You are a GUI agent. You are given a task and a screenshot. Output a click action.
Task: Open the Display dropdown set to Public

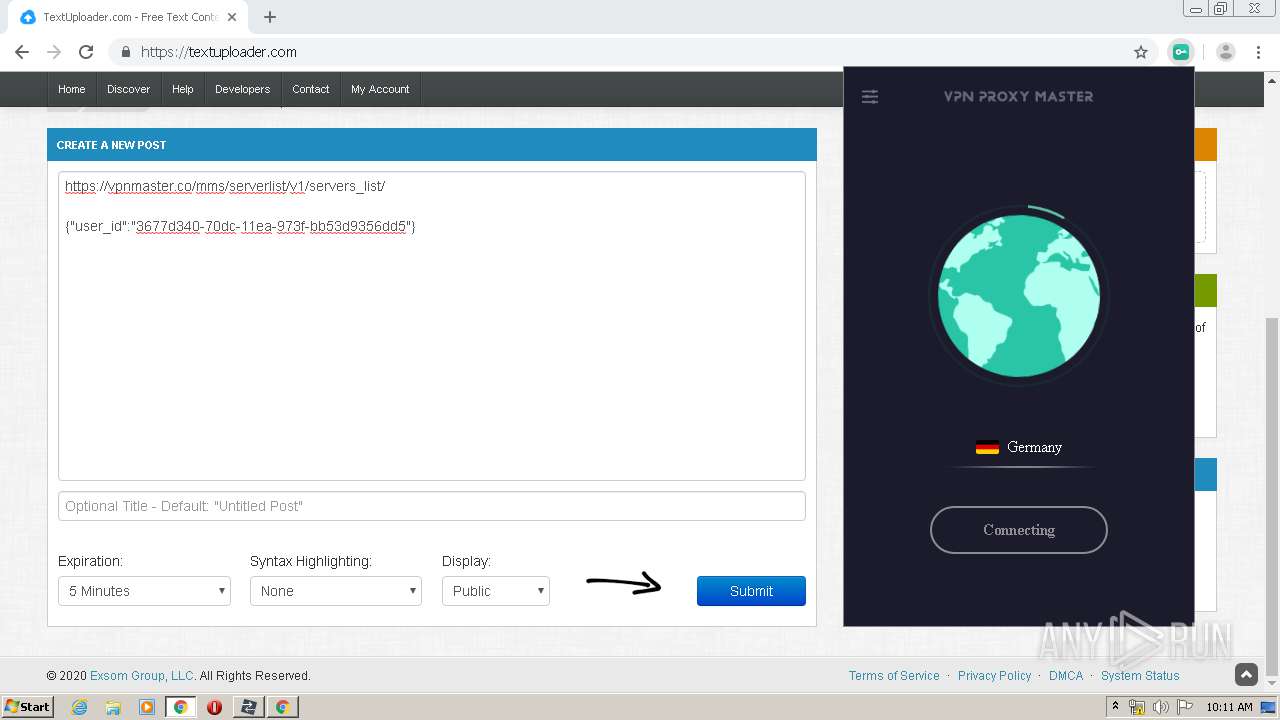tap(496, 591)
